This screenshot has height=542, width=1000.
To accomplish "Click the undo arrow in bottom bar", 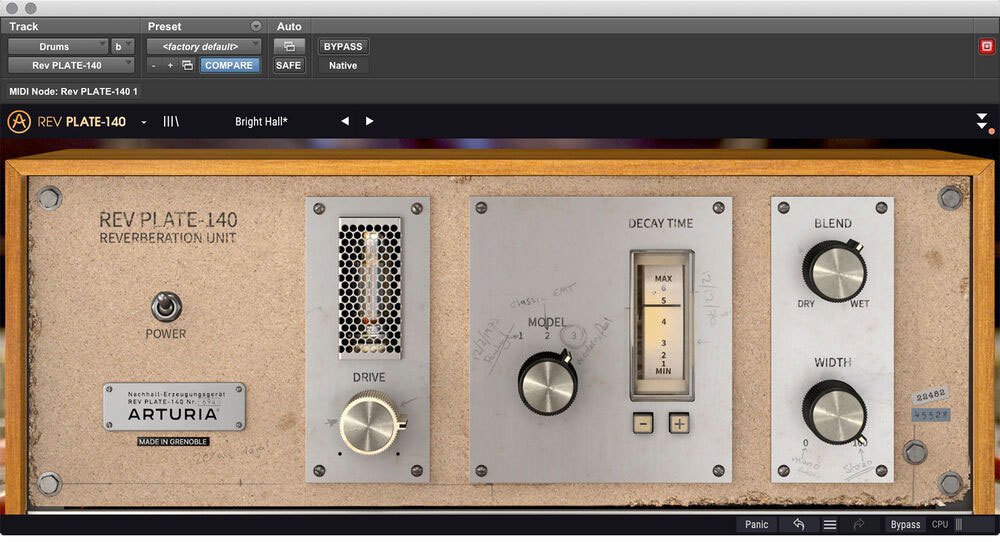I will click(x=799, y=524).
